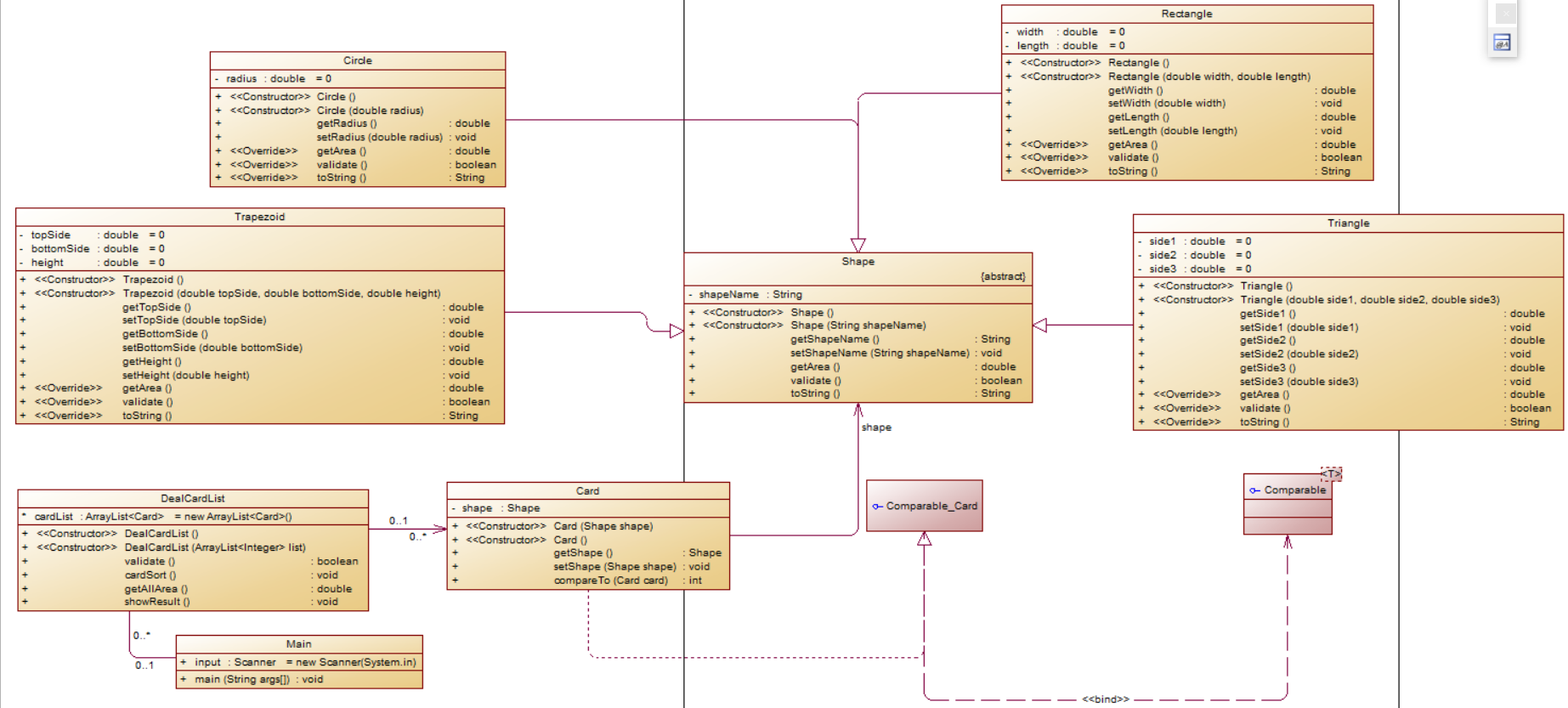Select the <T> template parameter box
Screen dimensions: 1568x708
click(1331, 473)
